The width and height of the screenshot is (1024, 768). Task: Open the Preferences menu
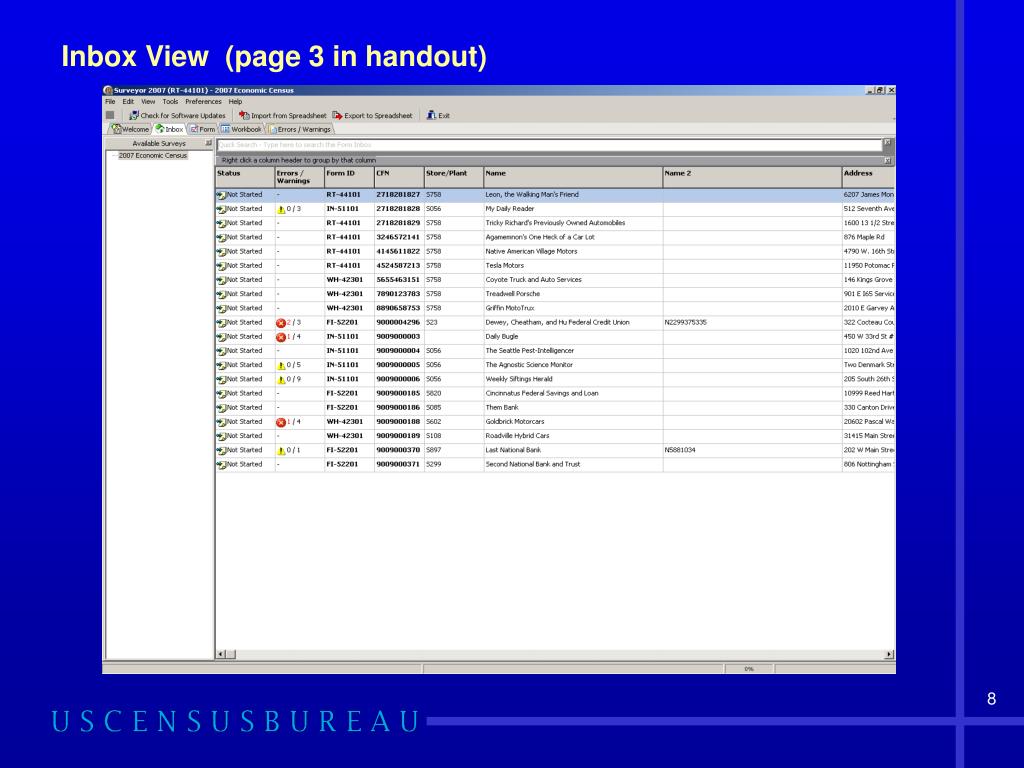point(203,102)
